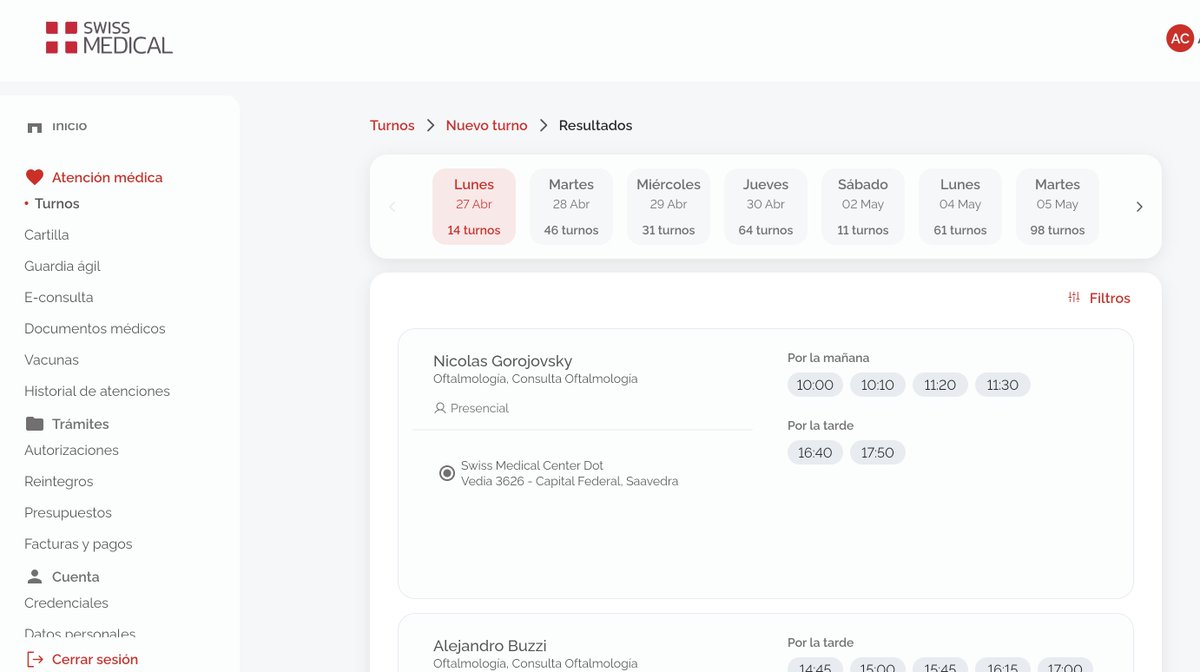Click the Cerrar sesión exit icon
The height and width of the screenshot is (672, 1200).
(x=35, y=659)
